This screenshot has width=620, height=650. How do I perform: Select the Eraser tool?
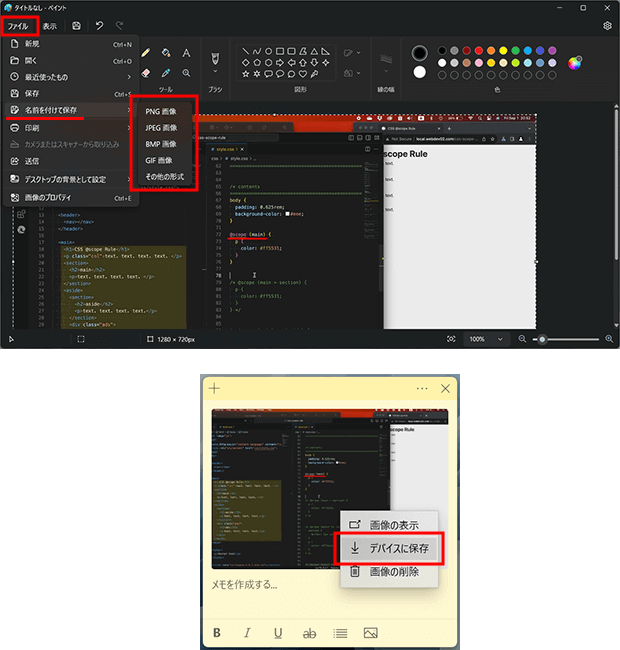(x=146, y=73)
